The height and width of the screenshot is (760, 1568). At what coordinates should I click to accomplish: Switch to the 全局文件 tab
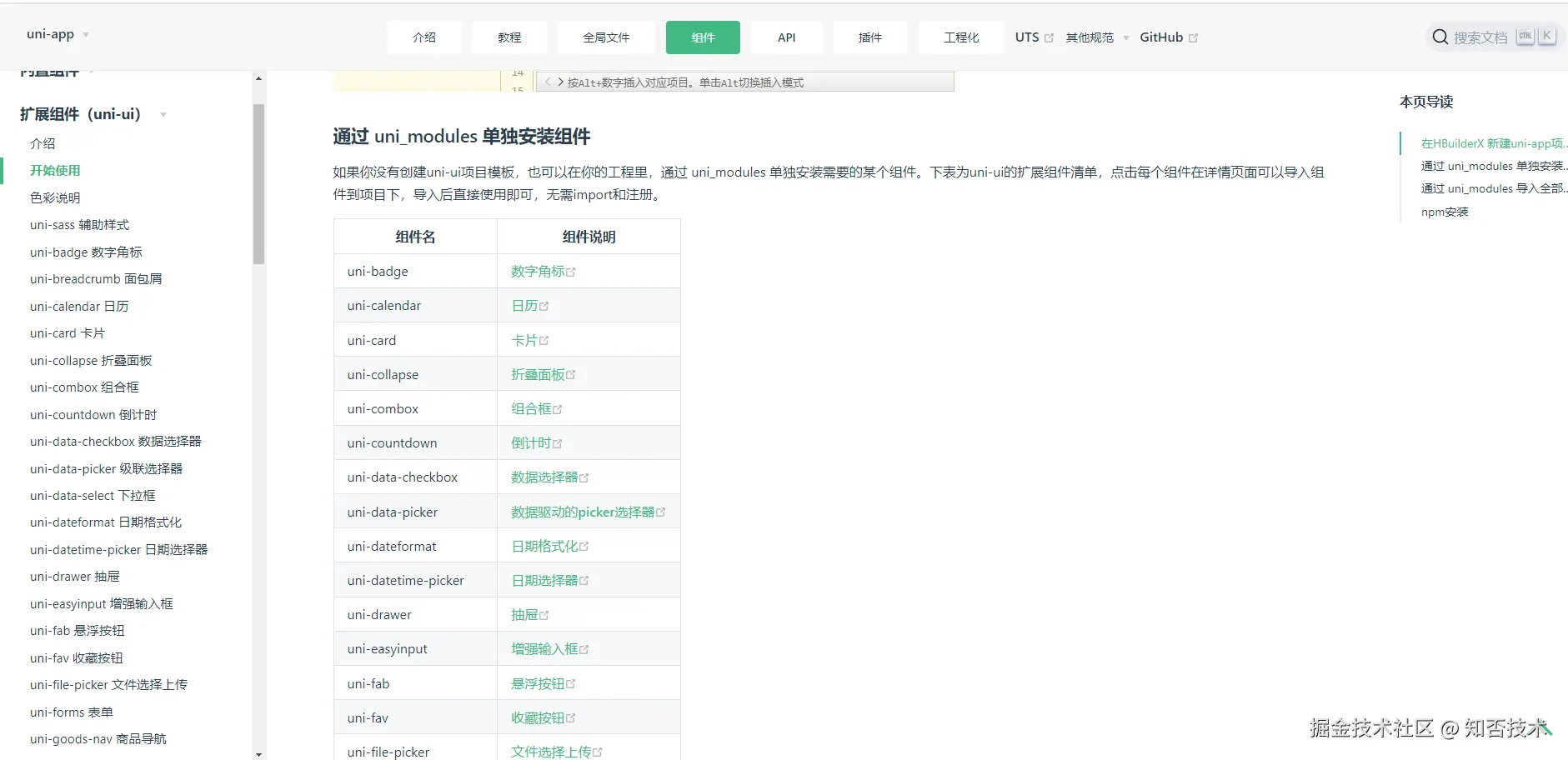click(x=606, y=37)
